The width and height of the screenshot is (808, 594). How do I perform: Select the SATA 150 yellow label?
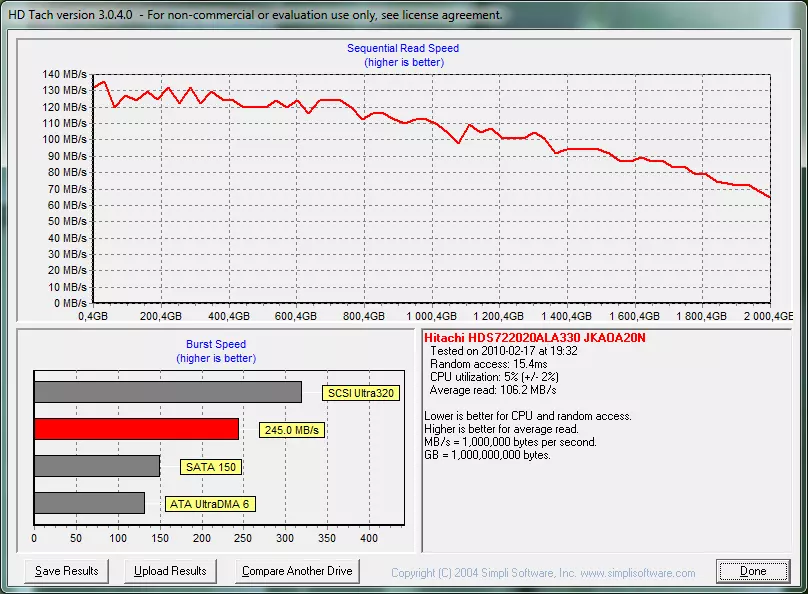click(212, 467)
